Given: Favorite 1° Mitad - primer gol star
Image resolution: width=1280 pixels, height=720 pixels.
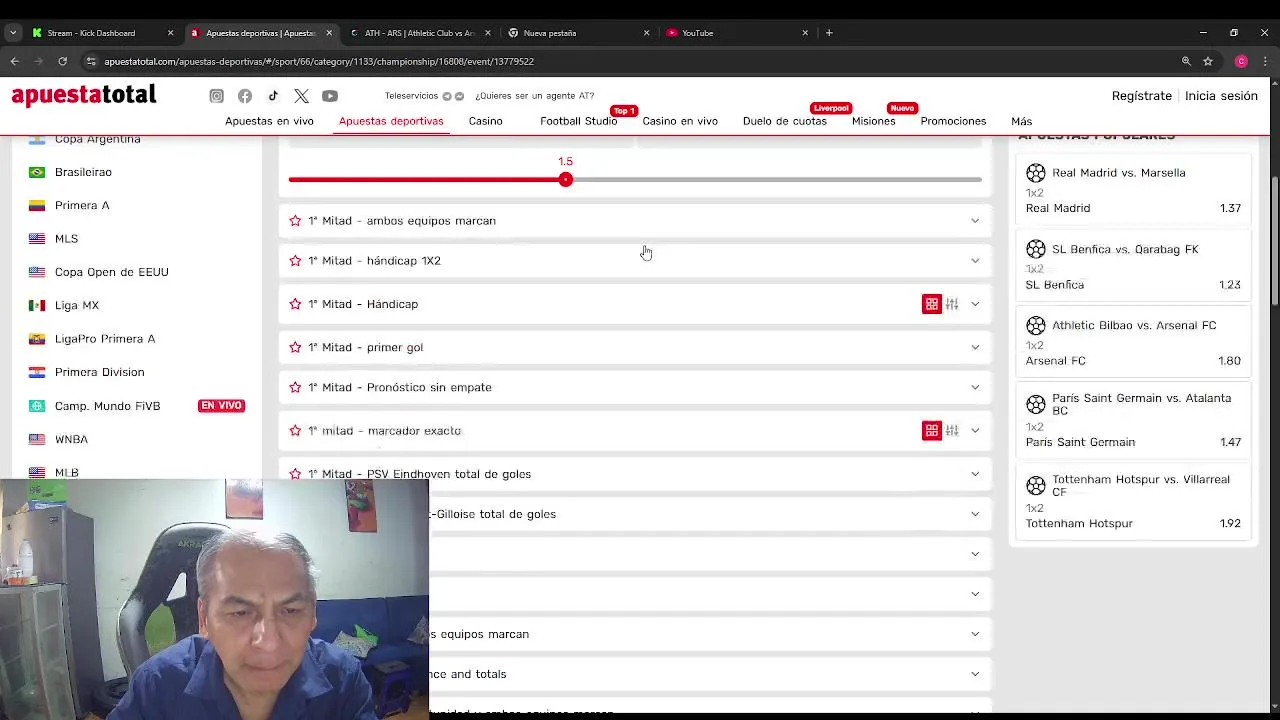Looking at the screenshot, I should pyautogui.click(x=295, y=347).
